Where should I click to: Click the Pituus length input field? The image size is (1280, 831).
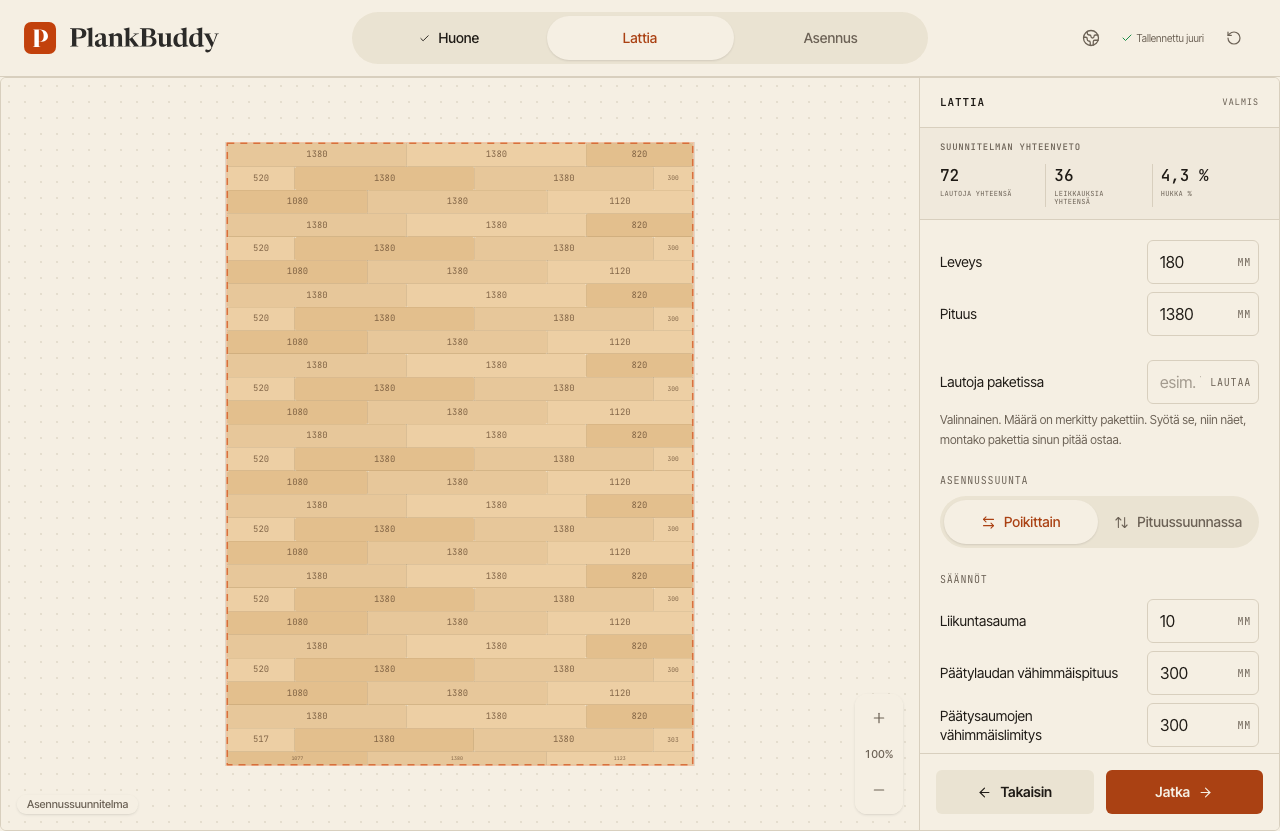[x=1203, y=314]
